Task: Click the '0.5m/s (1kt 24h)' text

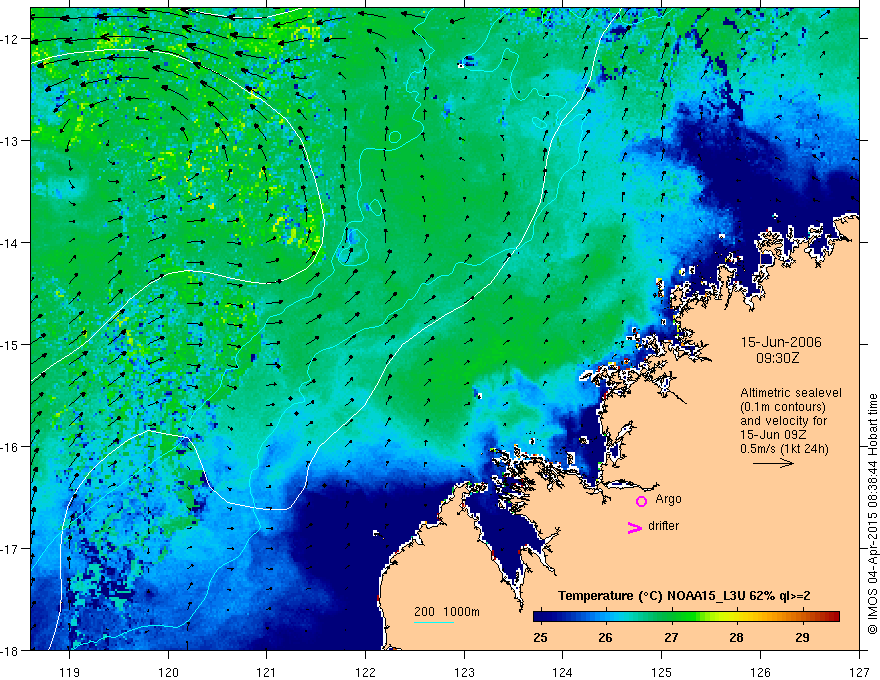Action: pos(784,449)
